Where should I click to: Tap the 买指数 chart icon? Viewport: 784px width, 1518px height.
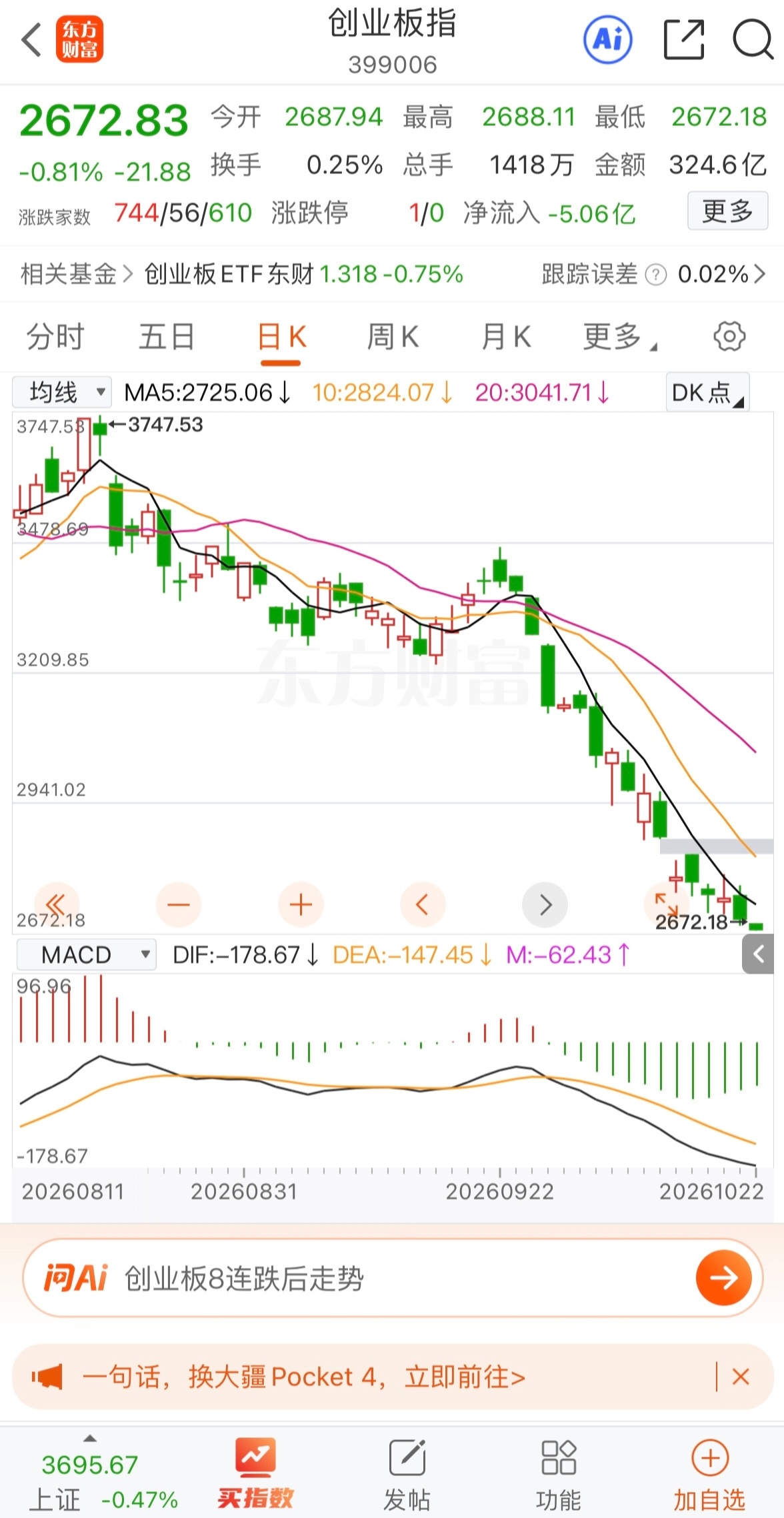point(255,1458)
